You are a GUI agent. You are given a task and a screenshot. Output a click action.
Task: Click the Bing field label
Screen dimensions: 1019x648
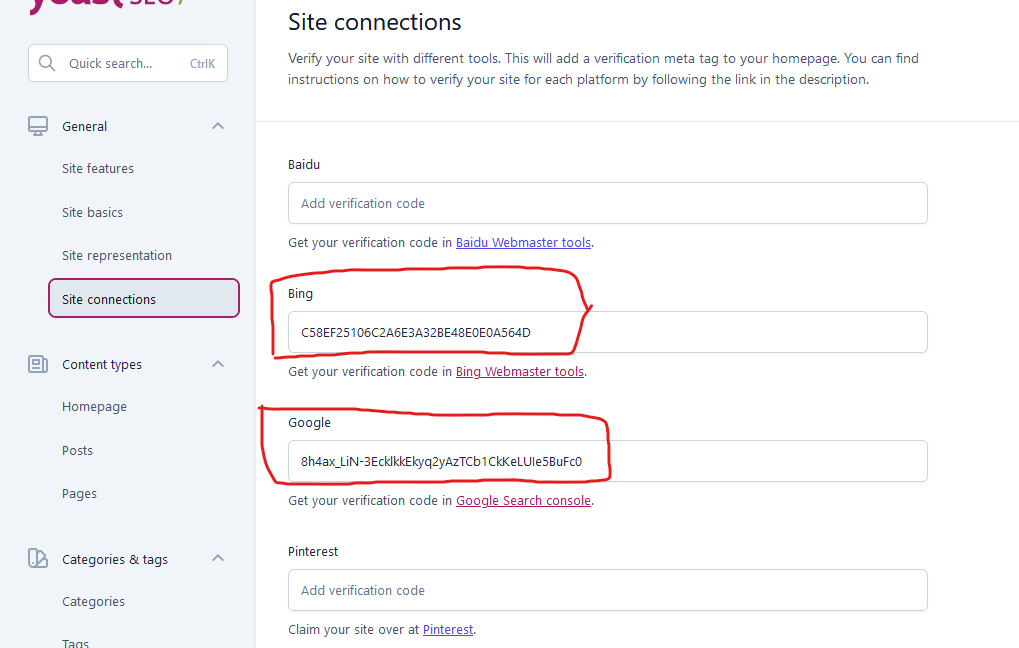tap(300, 294)
